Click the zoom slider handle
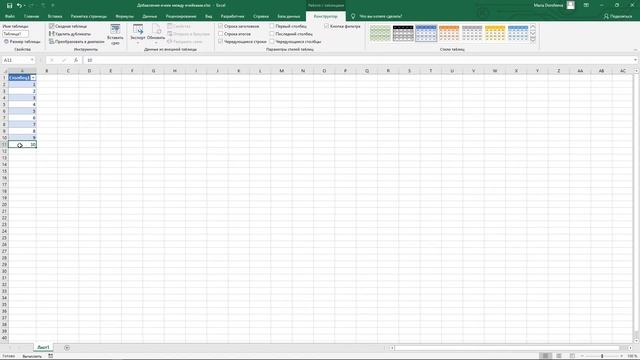The width and height of the screenshot is (640, 360). pos(602,356)
